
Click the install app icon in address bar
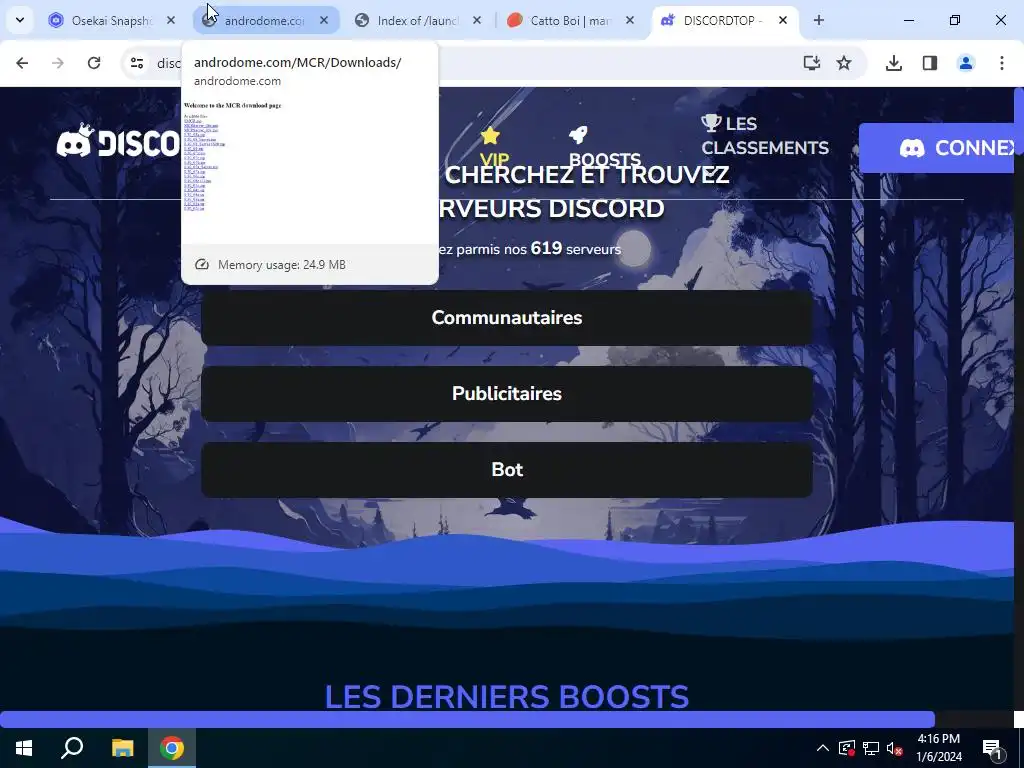pyautogui.click(x=812, y=63)
